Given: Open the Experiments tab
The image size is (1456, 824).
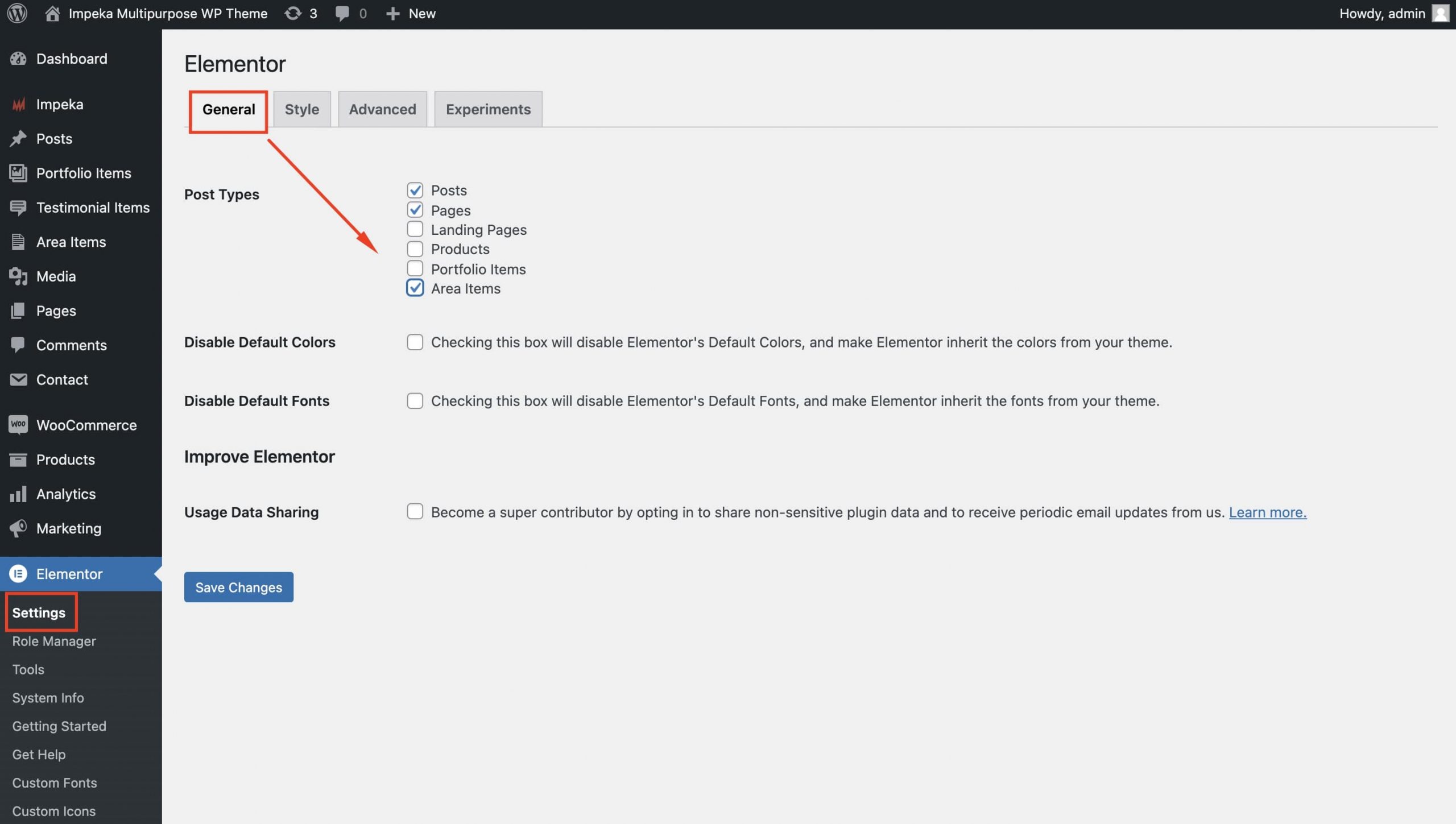Looking at the screenshot, I should (x=487, y=109).
